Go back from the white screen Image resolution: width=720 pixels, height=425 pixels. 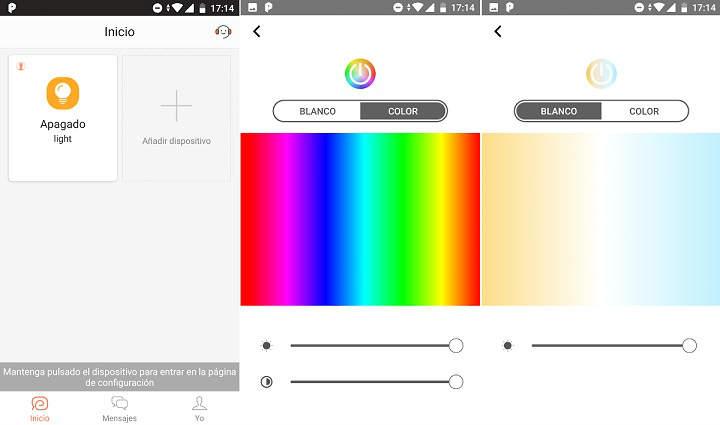pos(498,32)
